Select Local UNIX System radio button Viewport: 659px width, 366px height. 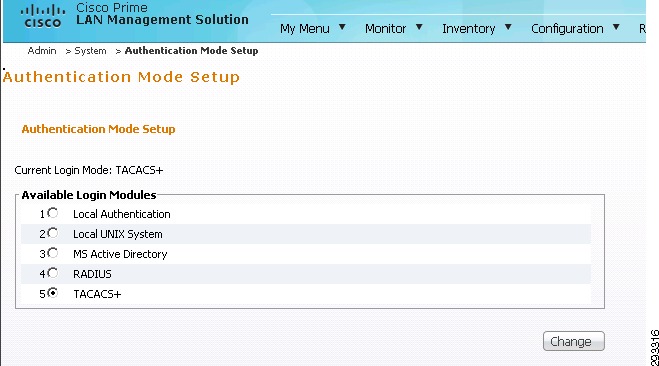(53, 233)
